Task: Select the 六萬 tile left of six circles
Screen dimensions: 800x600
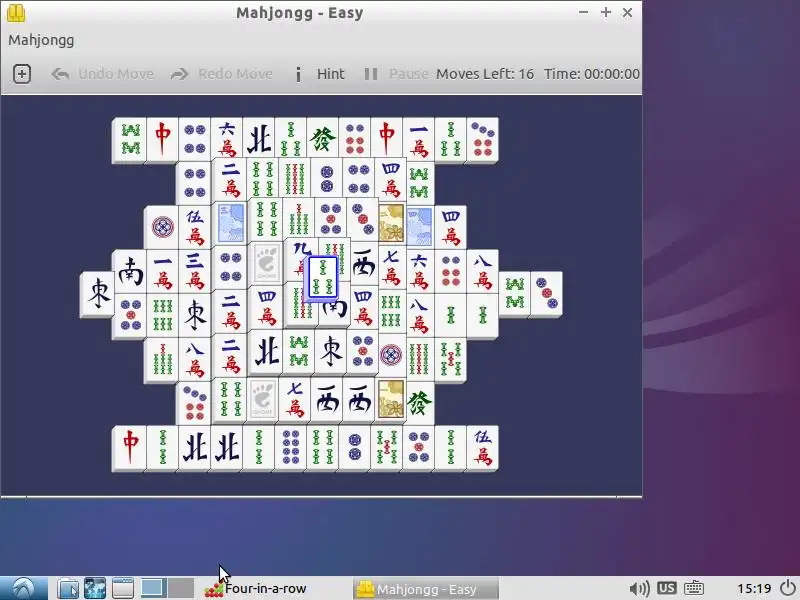Action: click(x=419, y=271)
